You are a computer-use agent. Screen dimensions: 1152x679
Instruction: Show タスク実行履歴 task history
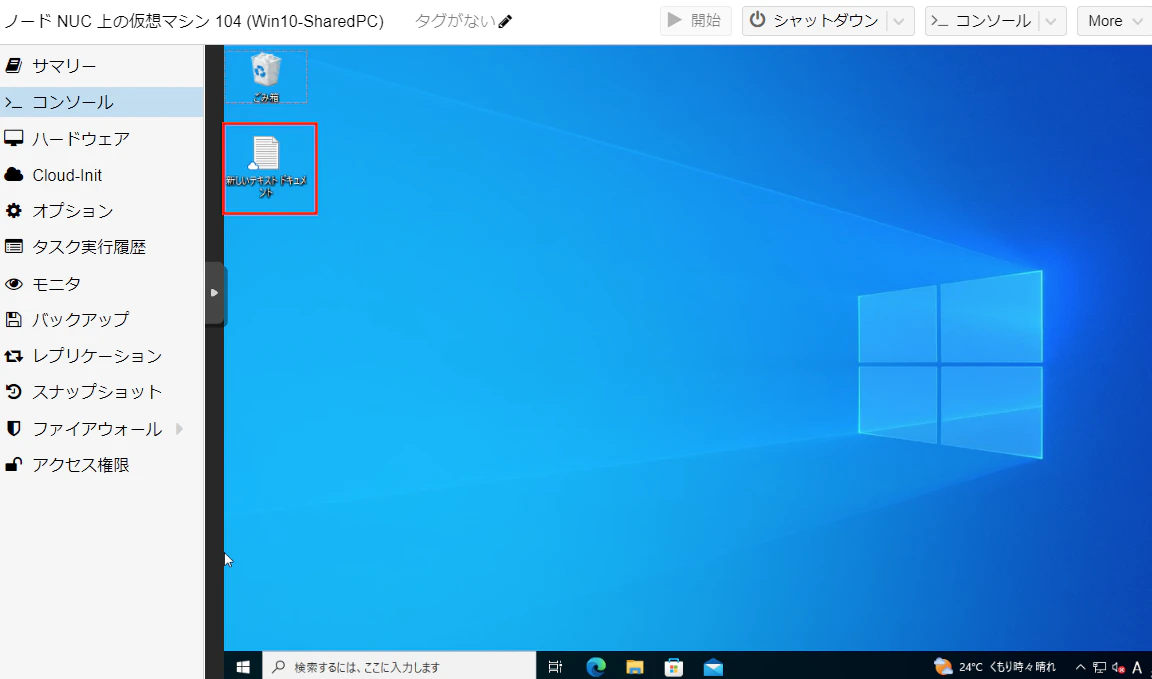(101, 247)
